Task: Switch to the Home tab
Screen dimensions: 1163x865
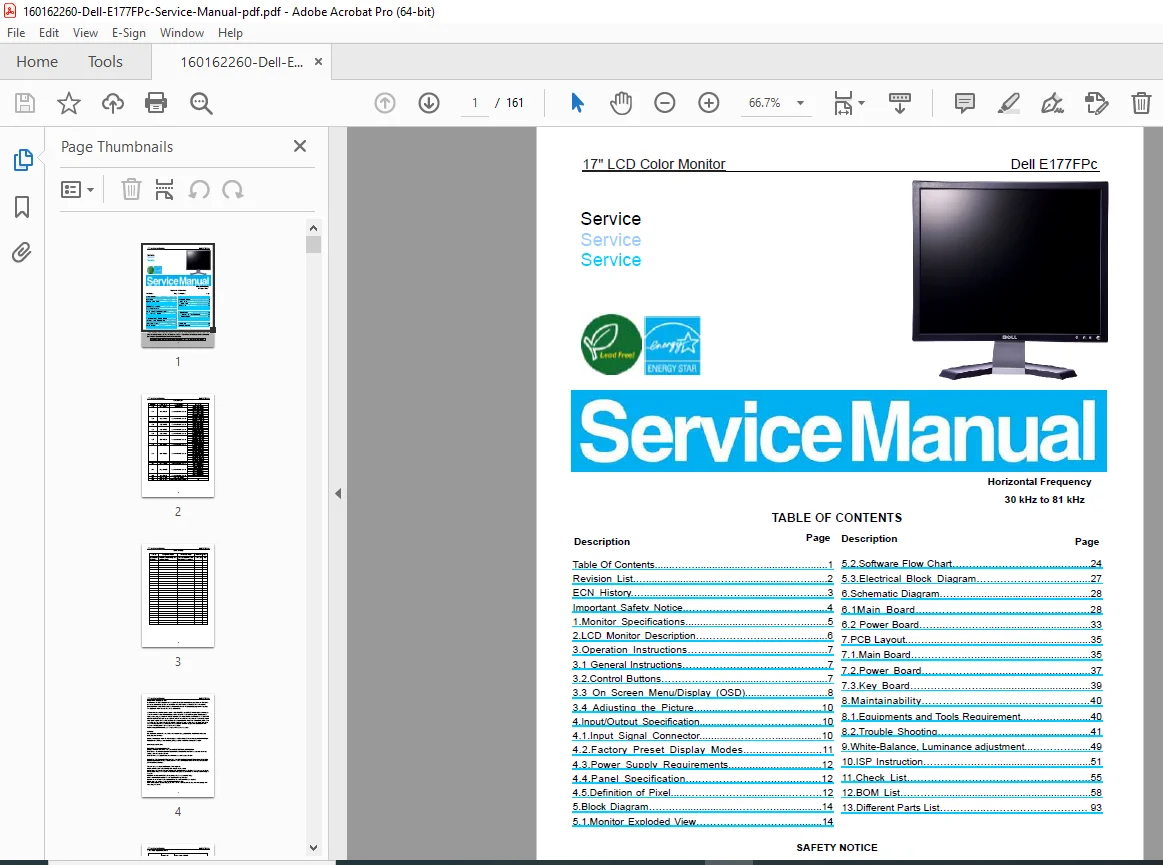Action: click(37, 62)
